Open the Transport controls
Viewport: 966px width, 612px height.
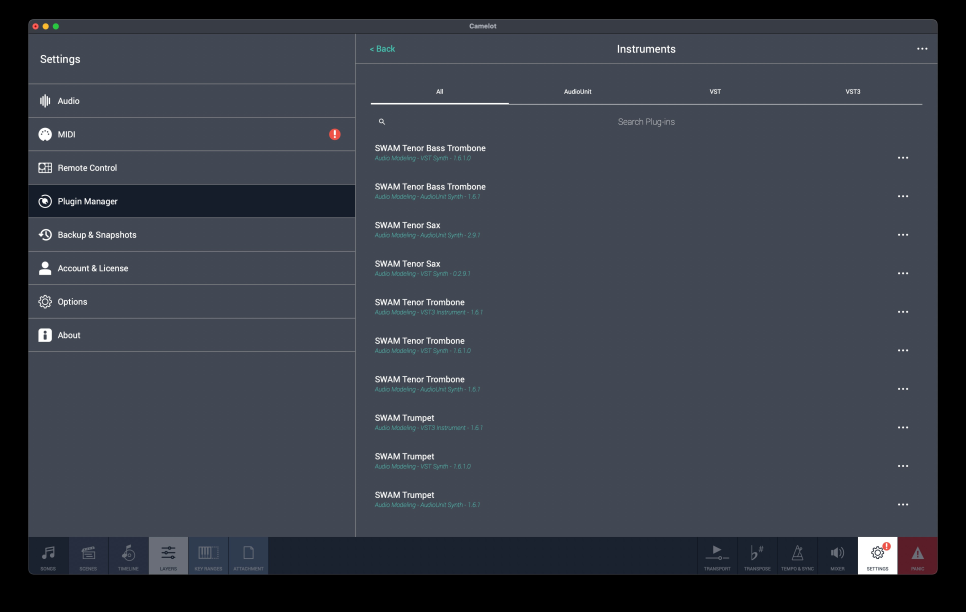click(x=717, y=556)
